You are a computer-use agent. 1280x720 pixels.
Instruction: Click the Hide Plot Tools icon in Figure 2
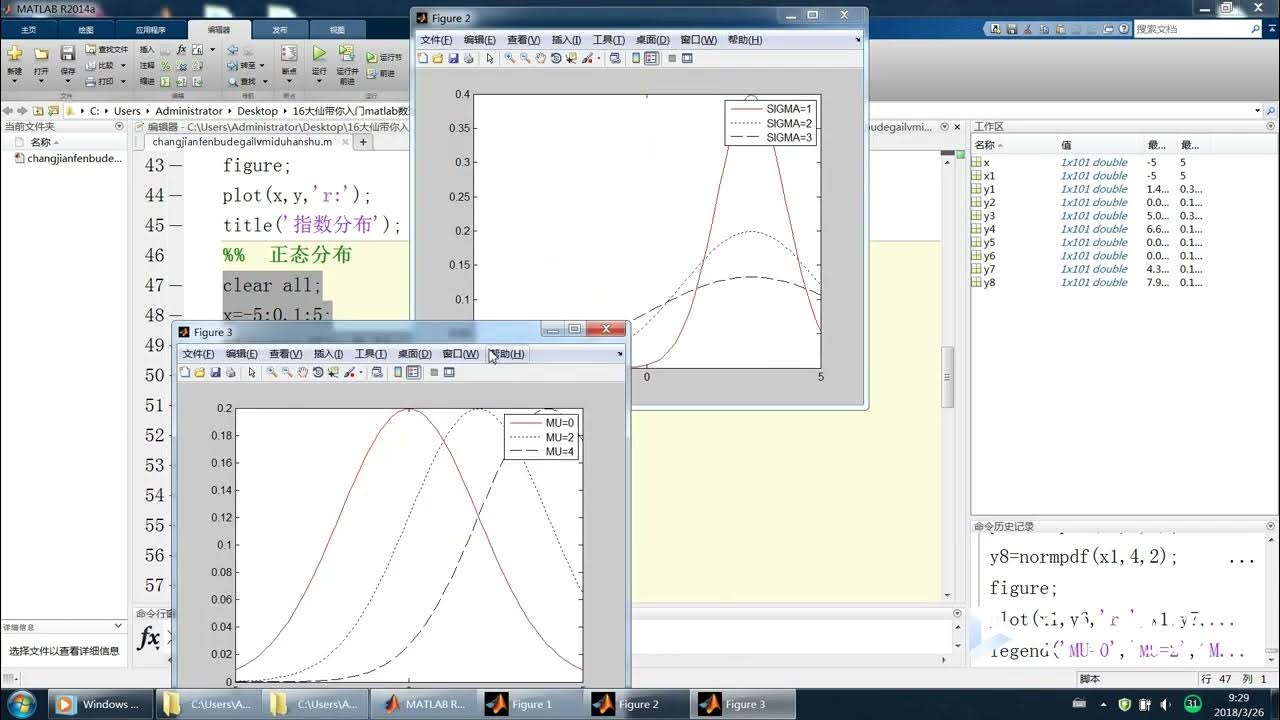point(672,58)
